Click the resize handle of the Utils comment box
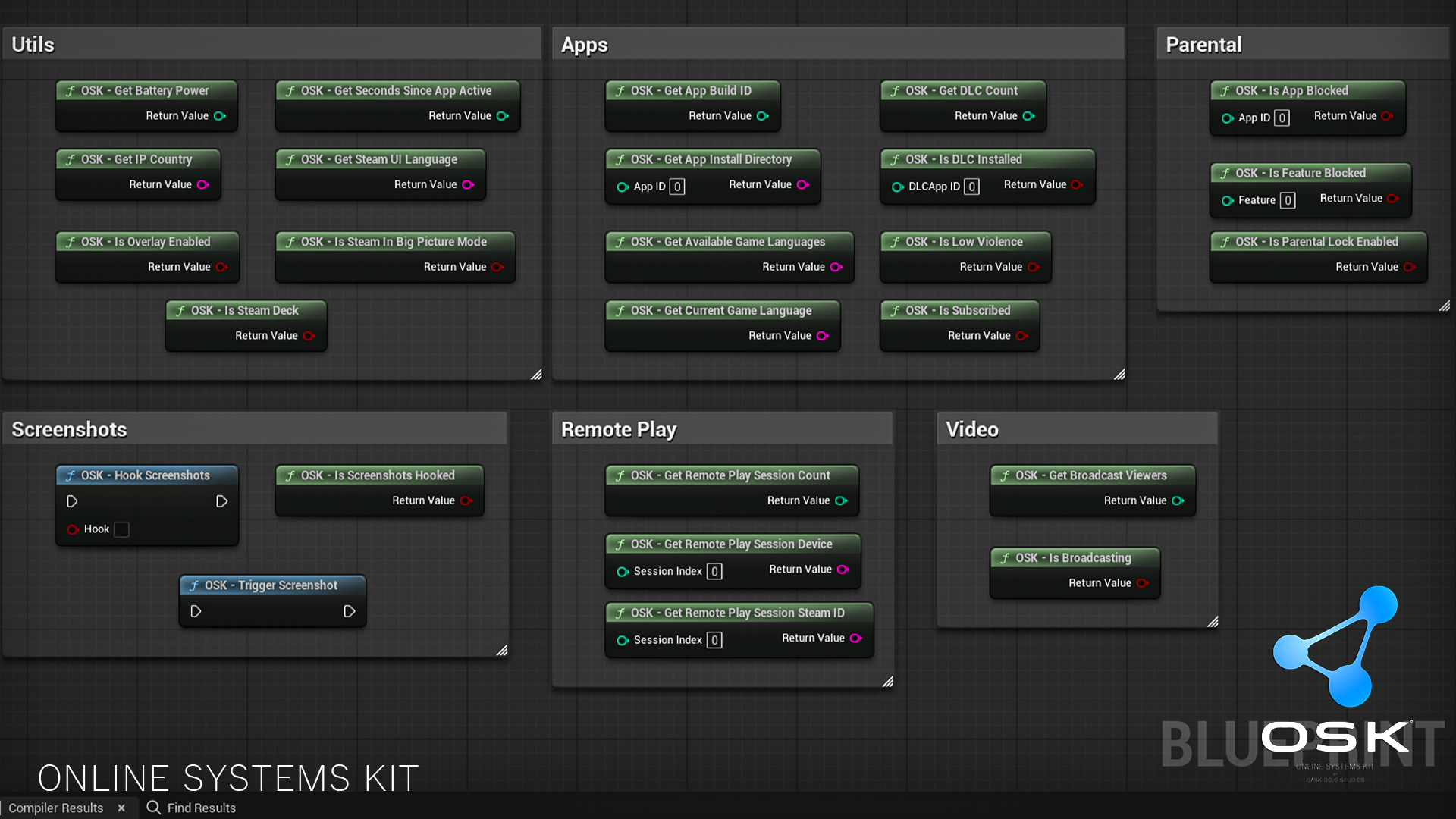Screen dimensions: 1456x819 tap(536, 374)
